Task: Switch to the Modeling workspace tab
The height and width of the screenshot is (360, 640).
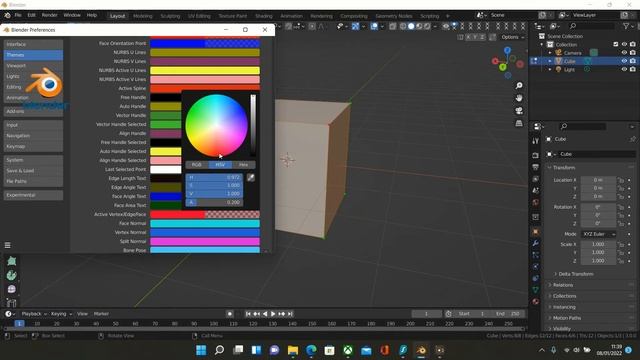Action: [x=142, y=16]
